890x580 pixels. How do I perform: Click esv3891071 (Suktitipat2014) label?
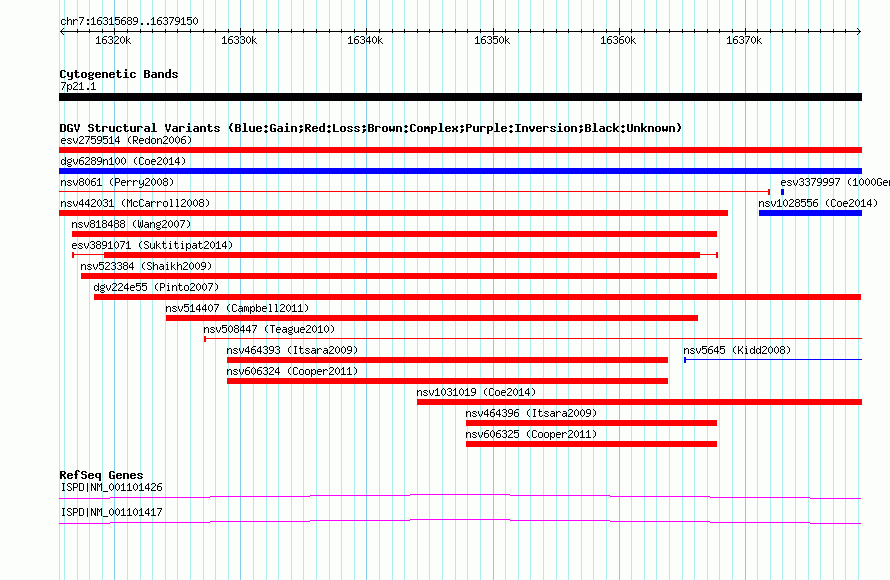(152, 245)
